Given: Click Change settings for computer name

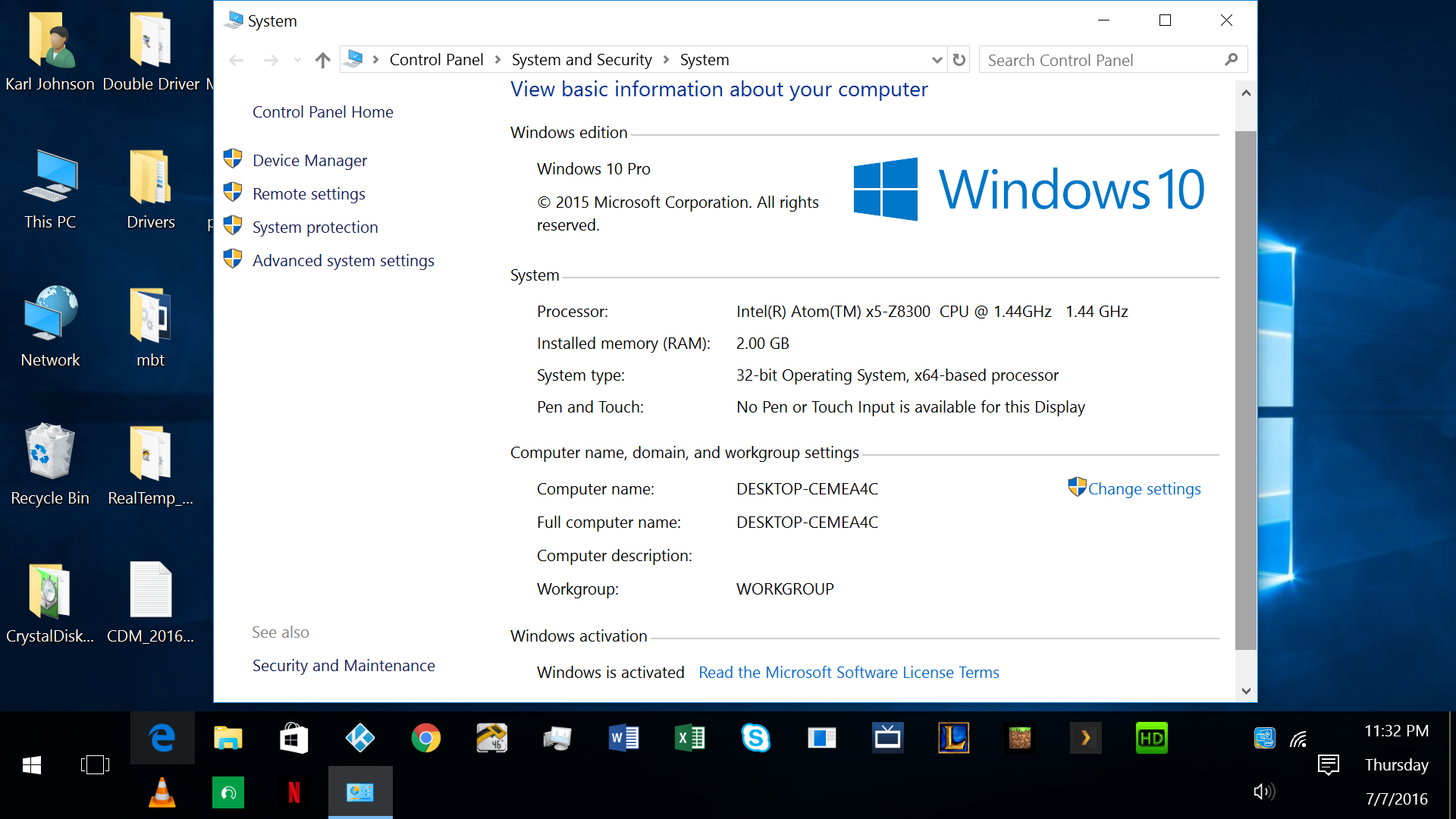Looking at the screenshot, I should (1144, 489).
